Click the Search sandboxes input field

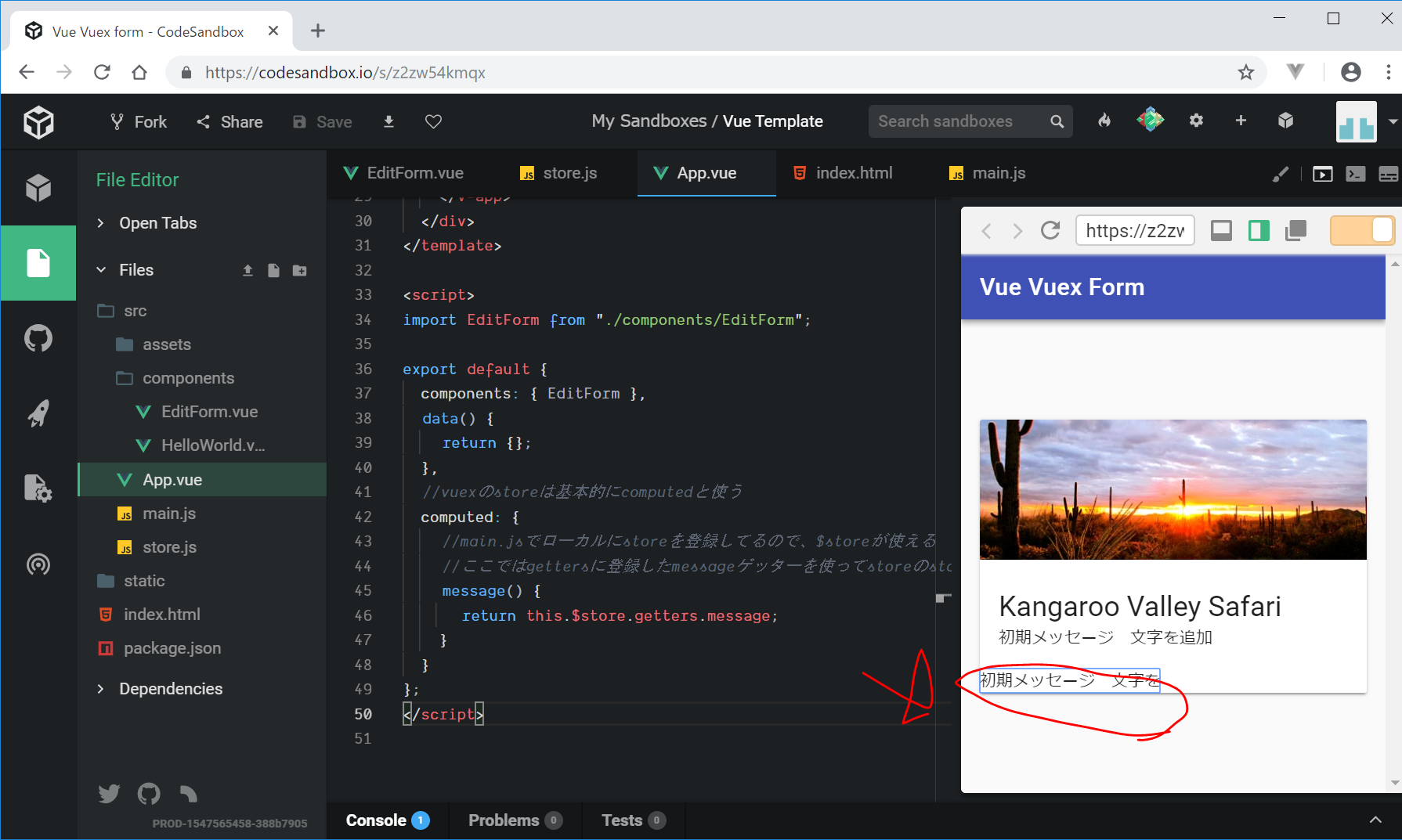tap(959, 121)
